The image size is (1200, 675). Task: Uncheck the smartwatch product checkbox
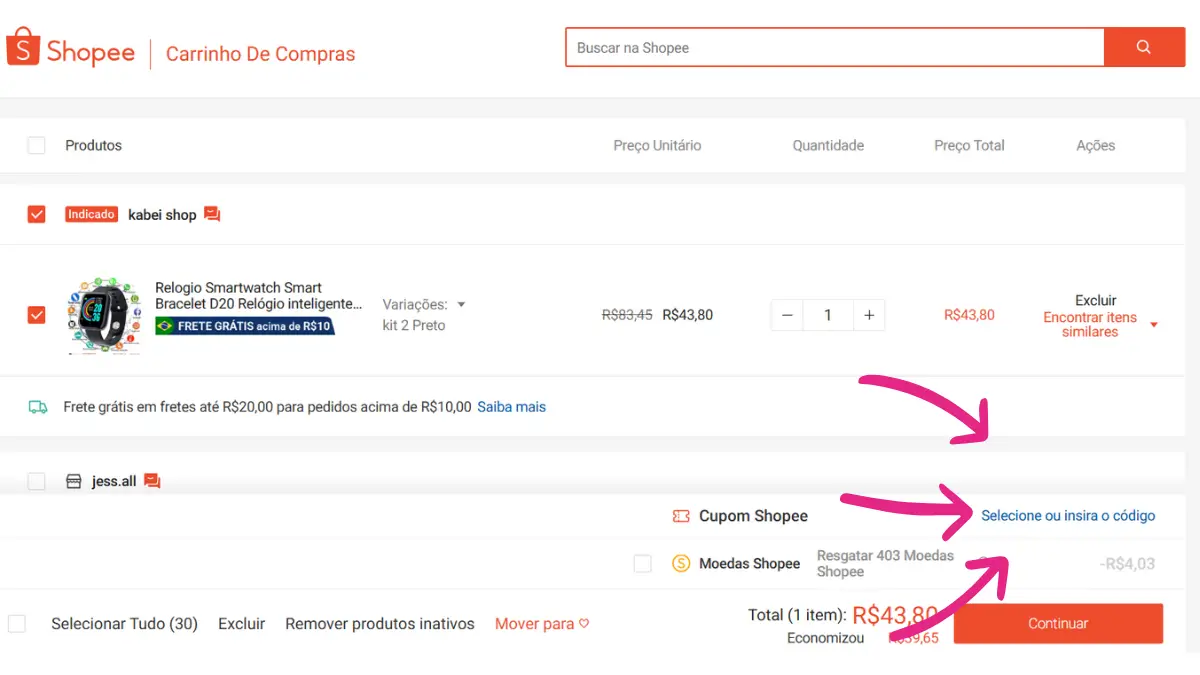pos(36,315)
